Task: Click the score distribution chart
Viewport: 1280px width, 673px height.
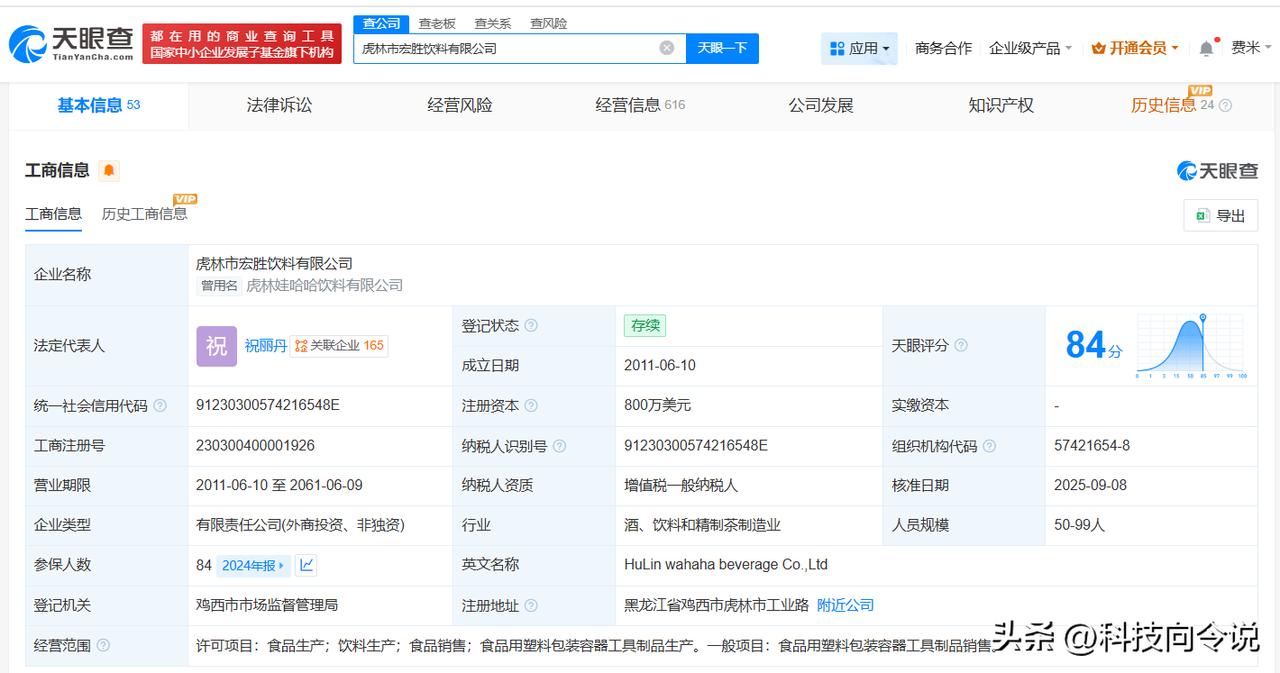Action: [1190, 346]
